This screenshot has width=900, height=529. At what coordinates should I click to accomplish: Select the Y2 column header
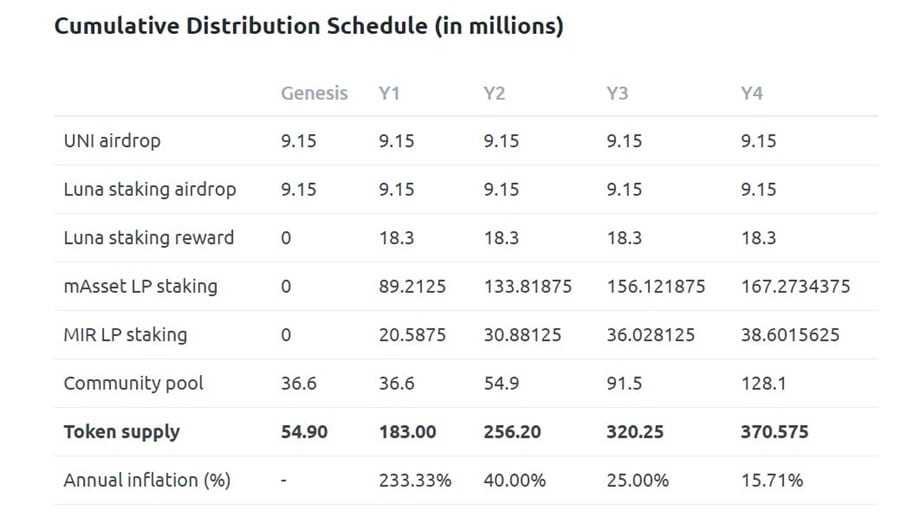494,93
